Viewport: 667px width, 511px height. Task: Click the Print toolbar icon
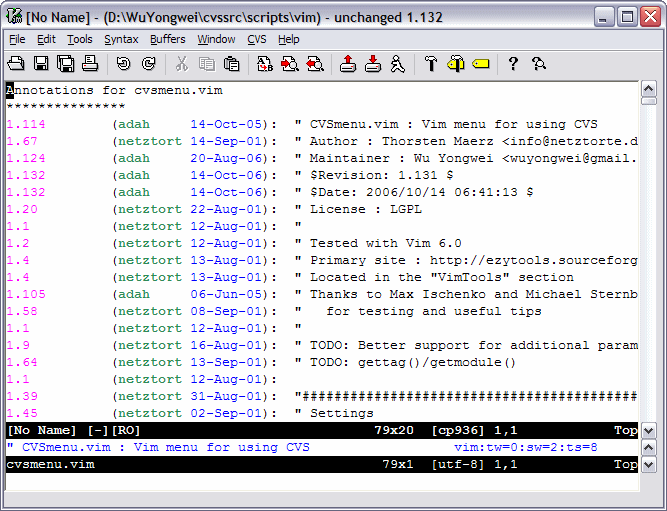click(x=90, y=64)
